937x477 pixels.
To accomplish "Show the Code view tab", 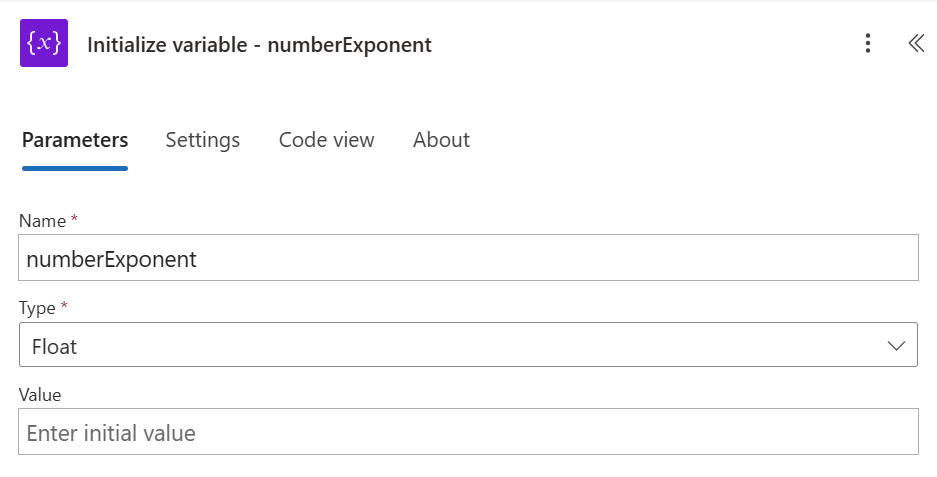I will pos(326,140).
